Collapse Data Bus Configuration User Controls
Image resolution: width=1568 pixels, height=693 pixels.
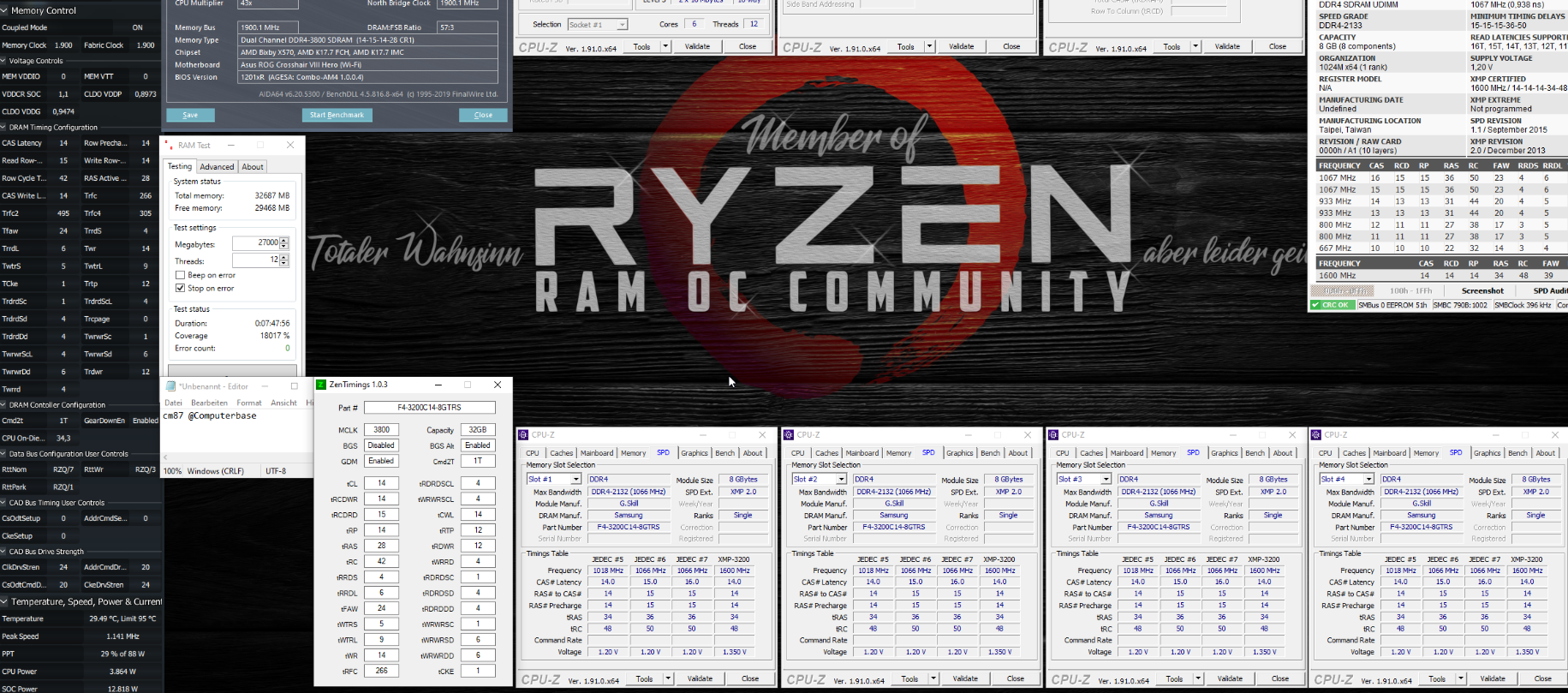pyautogui.click(x=4, y=454)
